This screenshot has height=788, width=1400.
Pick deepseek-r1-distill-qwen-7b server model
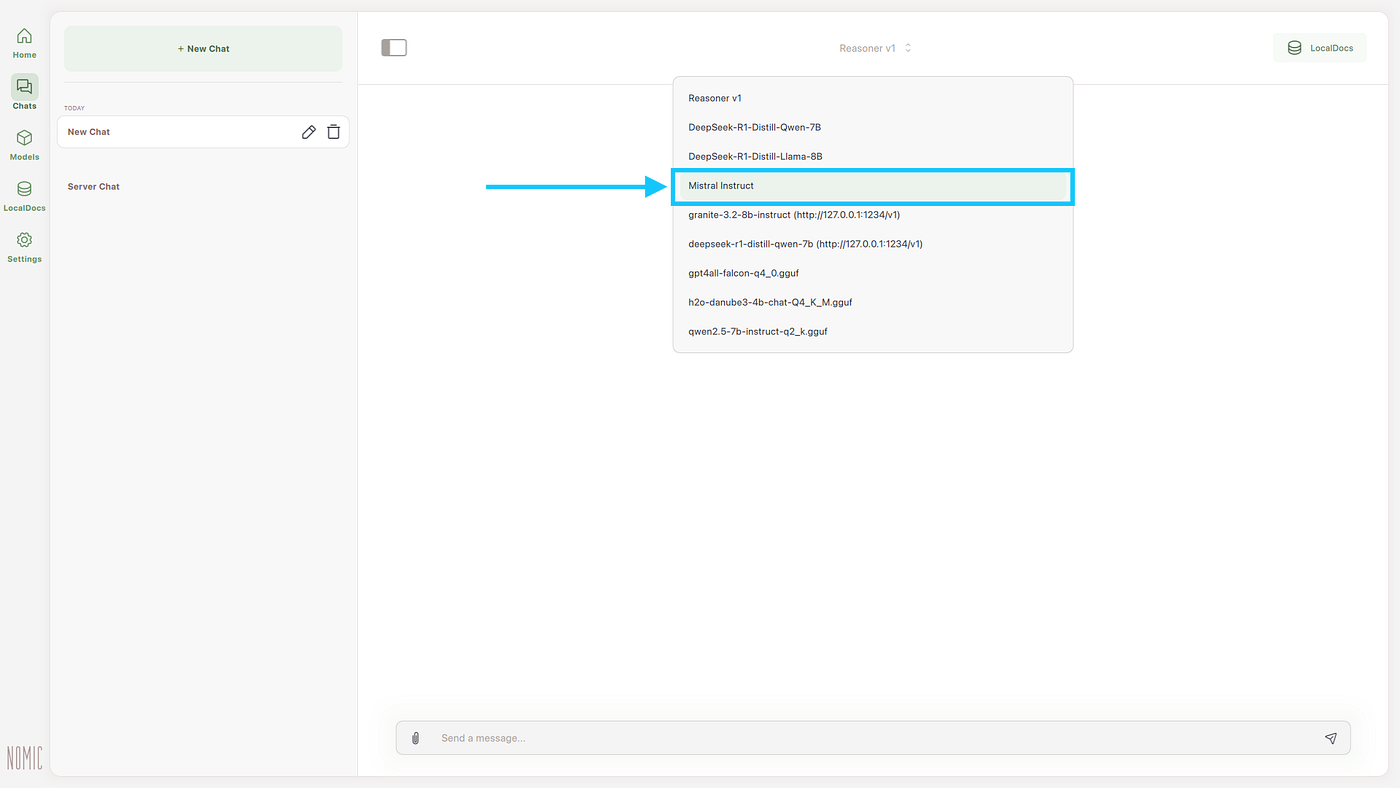873,244
